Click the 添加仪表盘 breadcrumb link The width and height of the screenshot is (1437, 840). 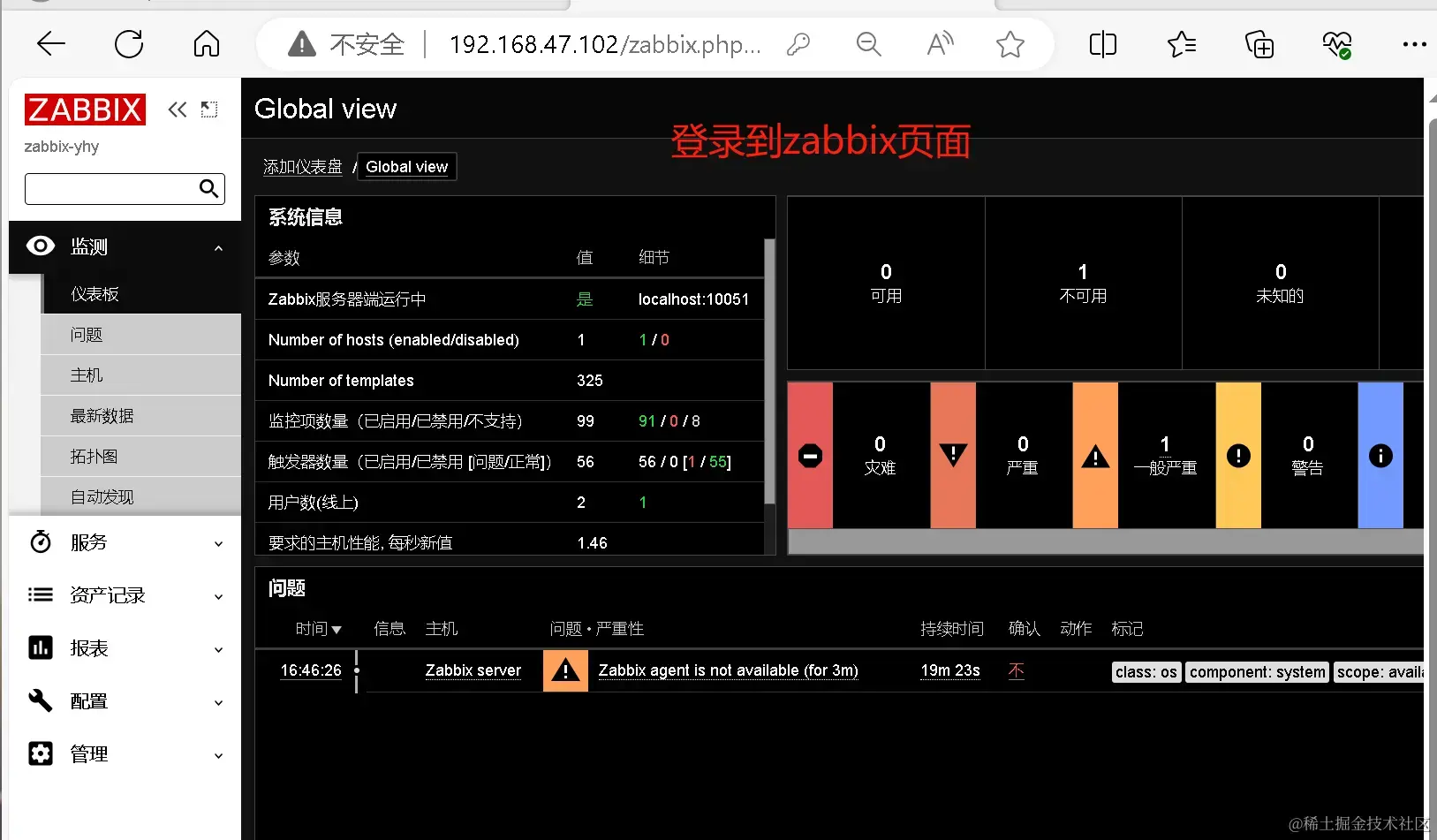coord(302,167)
